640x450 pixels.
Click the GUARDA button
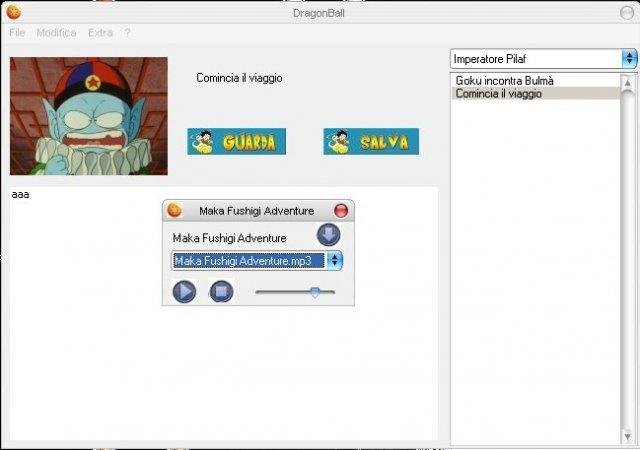[236, 141]
